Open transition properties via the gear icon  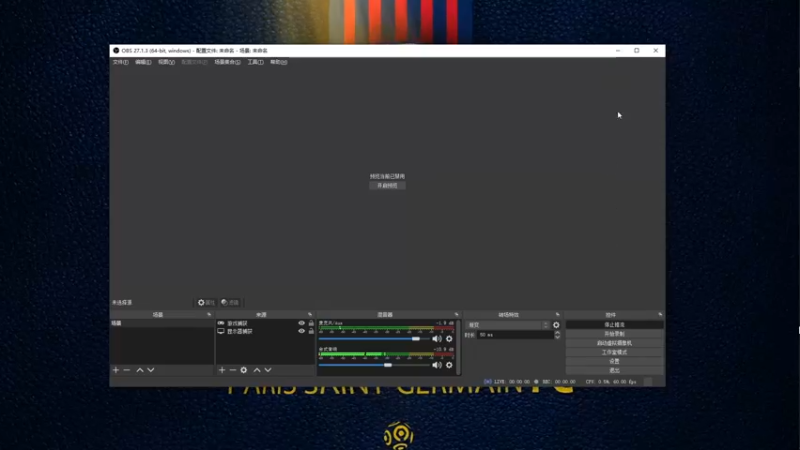pyautogui.click(x=556, y=325)
